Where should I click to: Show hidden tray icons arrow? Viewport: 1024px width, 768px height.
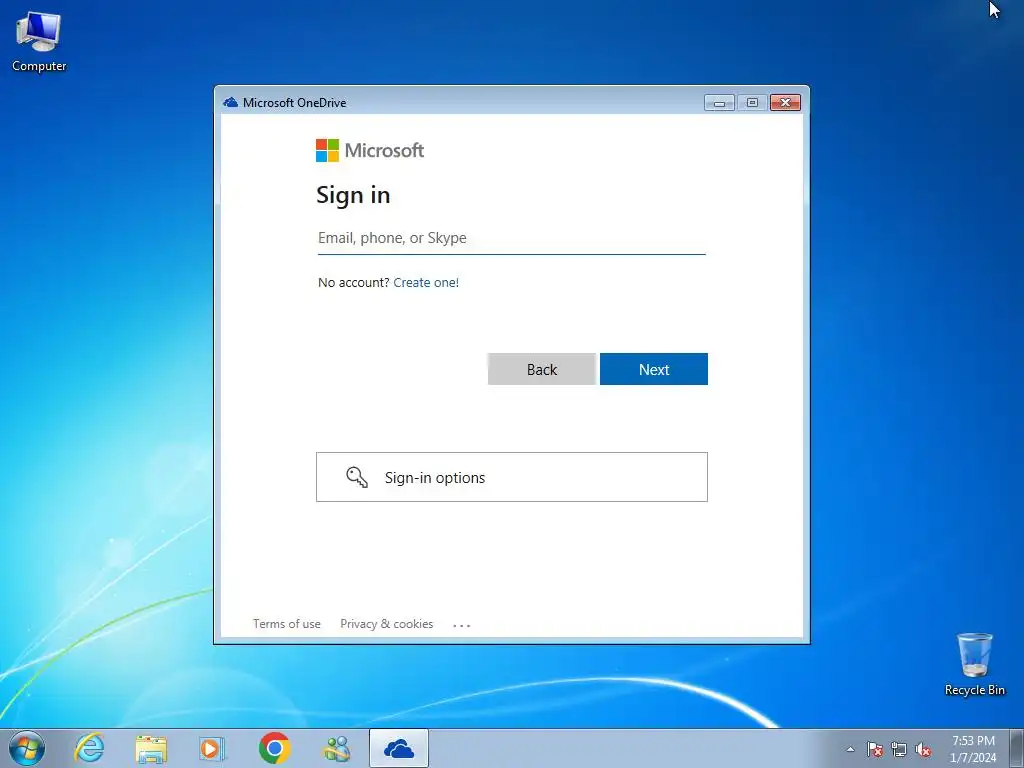pos(850,749)
